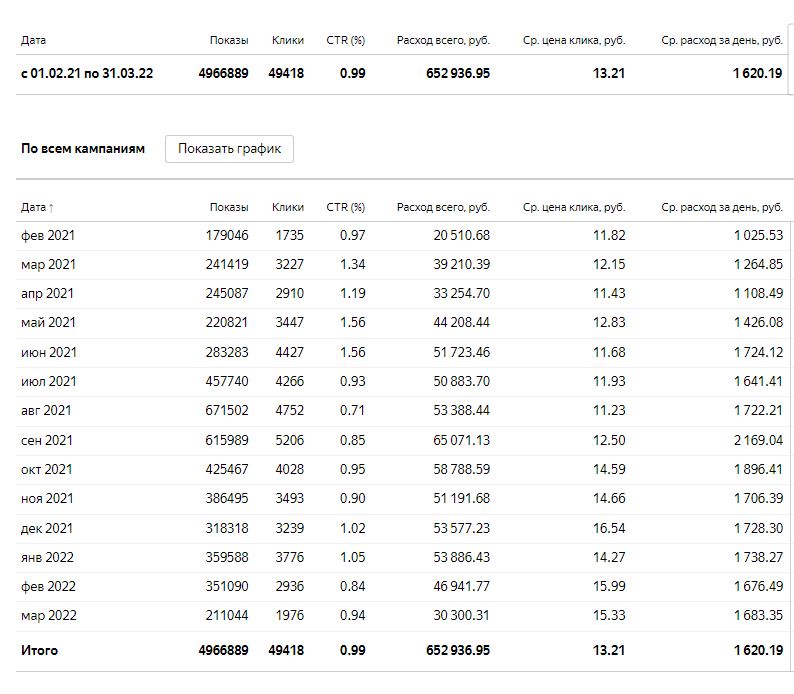Click "Ср. цена клика, руб." header in lower table
The width and height of the screenshot is (794, 694).
tap(574, 207)
